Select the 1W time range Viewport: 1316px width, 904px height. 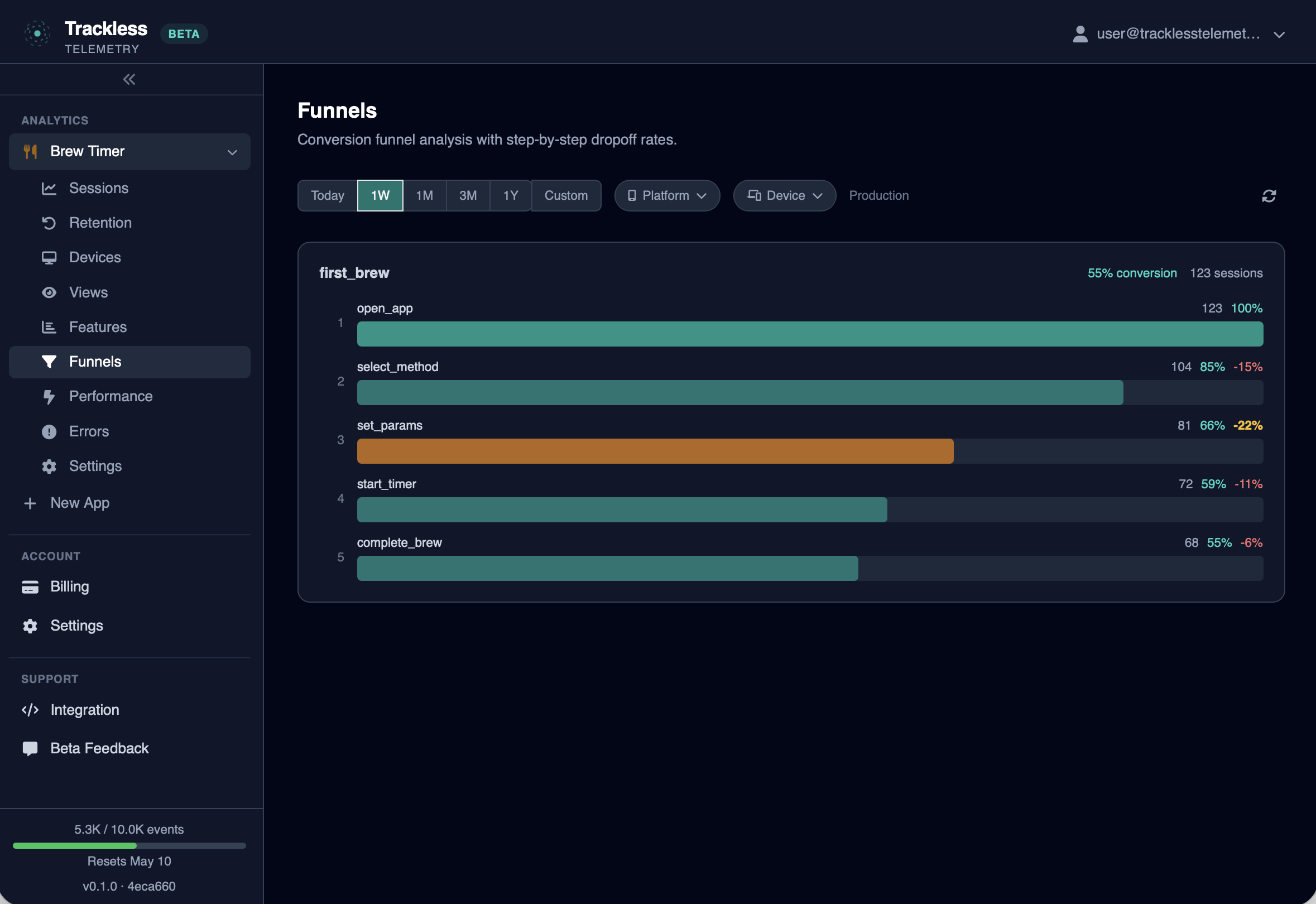[380, 195]
